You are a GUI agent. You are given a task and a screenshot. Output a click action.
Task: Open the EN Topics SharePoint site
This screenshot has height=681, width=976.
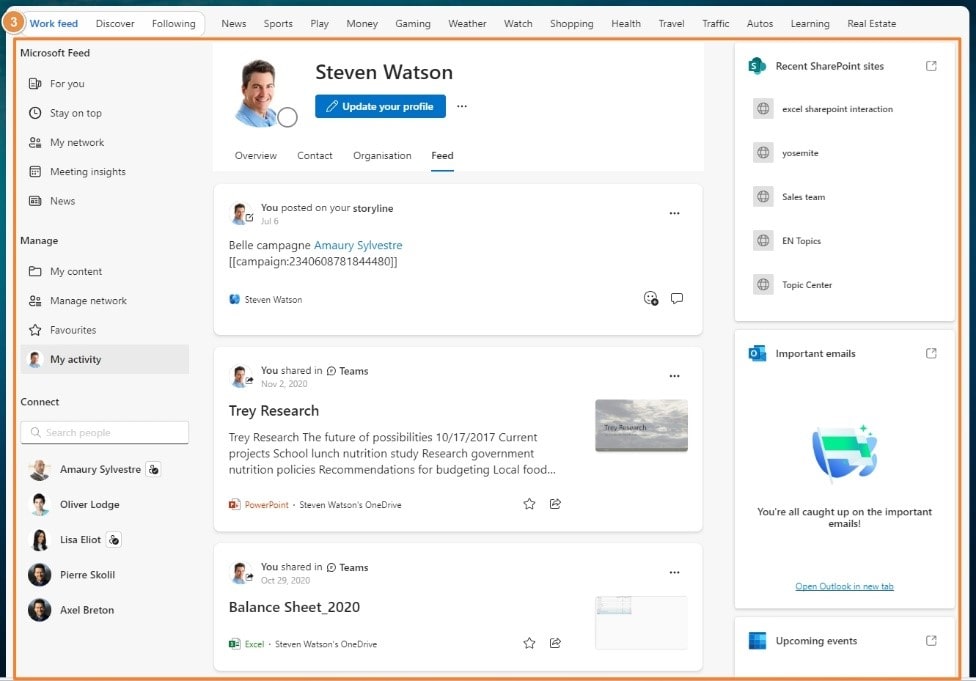point(801,241)
